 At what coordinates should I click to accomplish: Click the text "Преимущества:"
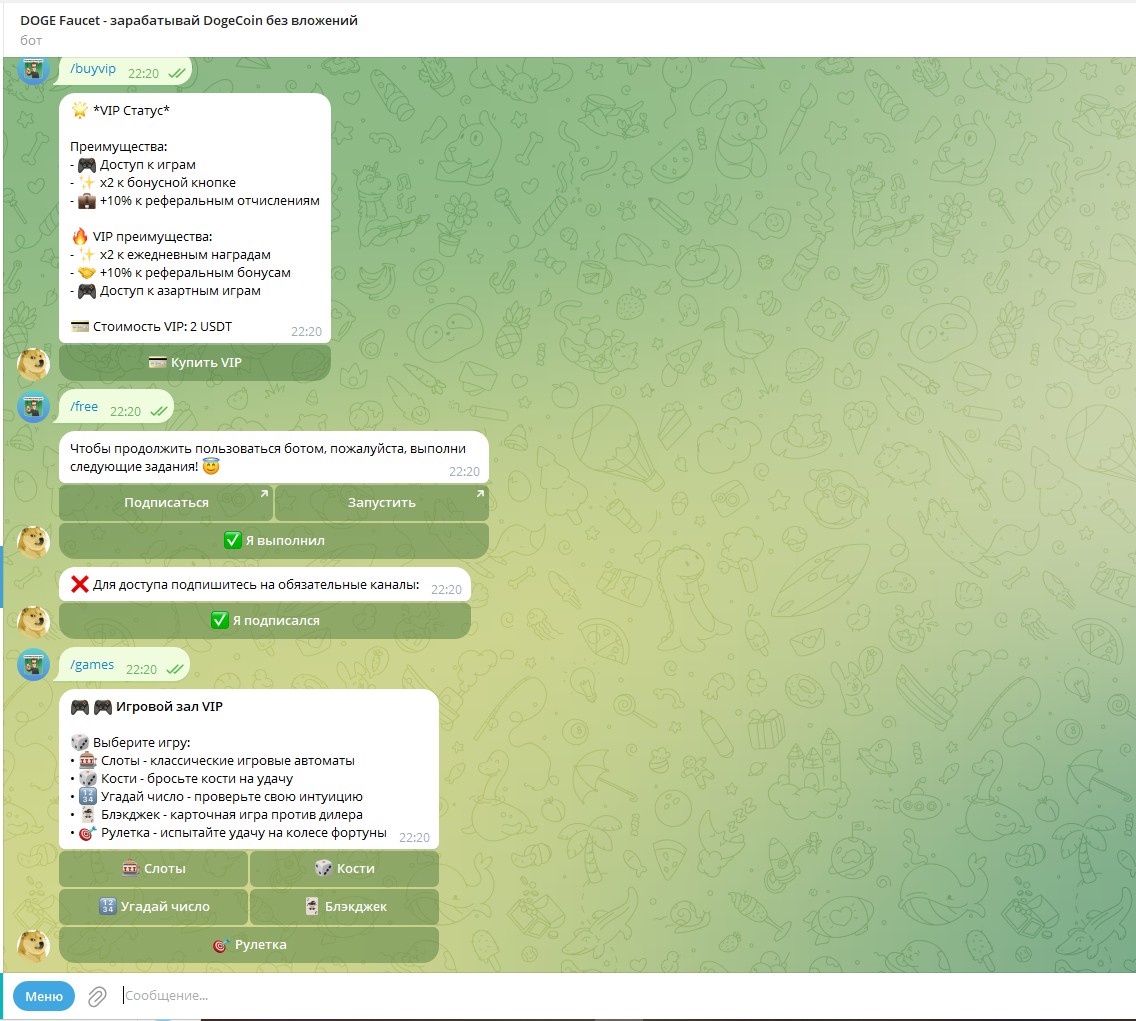[x=119, y=146]
